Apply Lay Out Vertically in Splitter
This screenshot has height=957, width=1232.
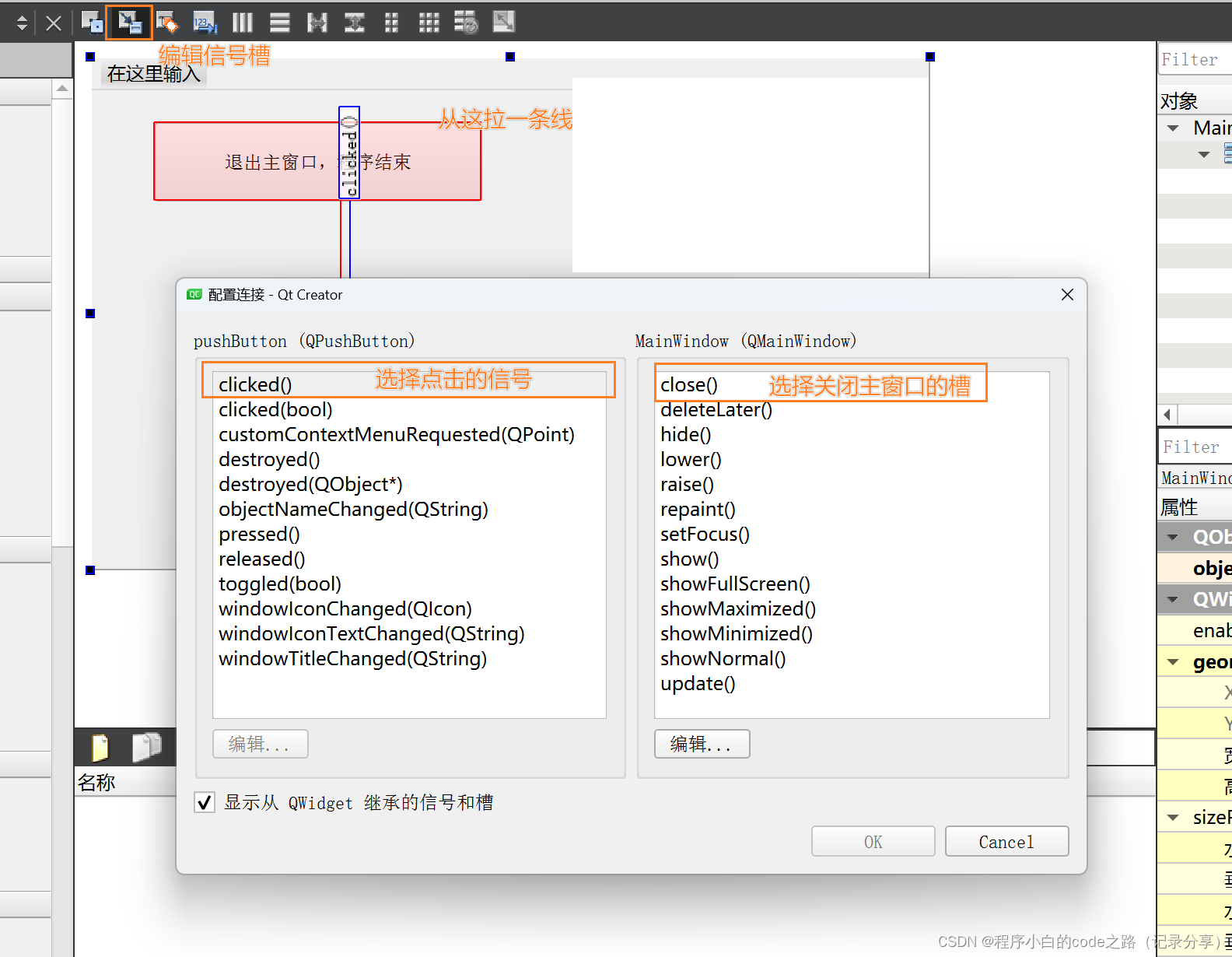click(355, 23)
